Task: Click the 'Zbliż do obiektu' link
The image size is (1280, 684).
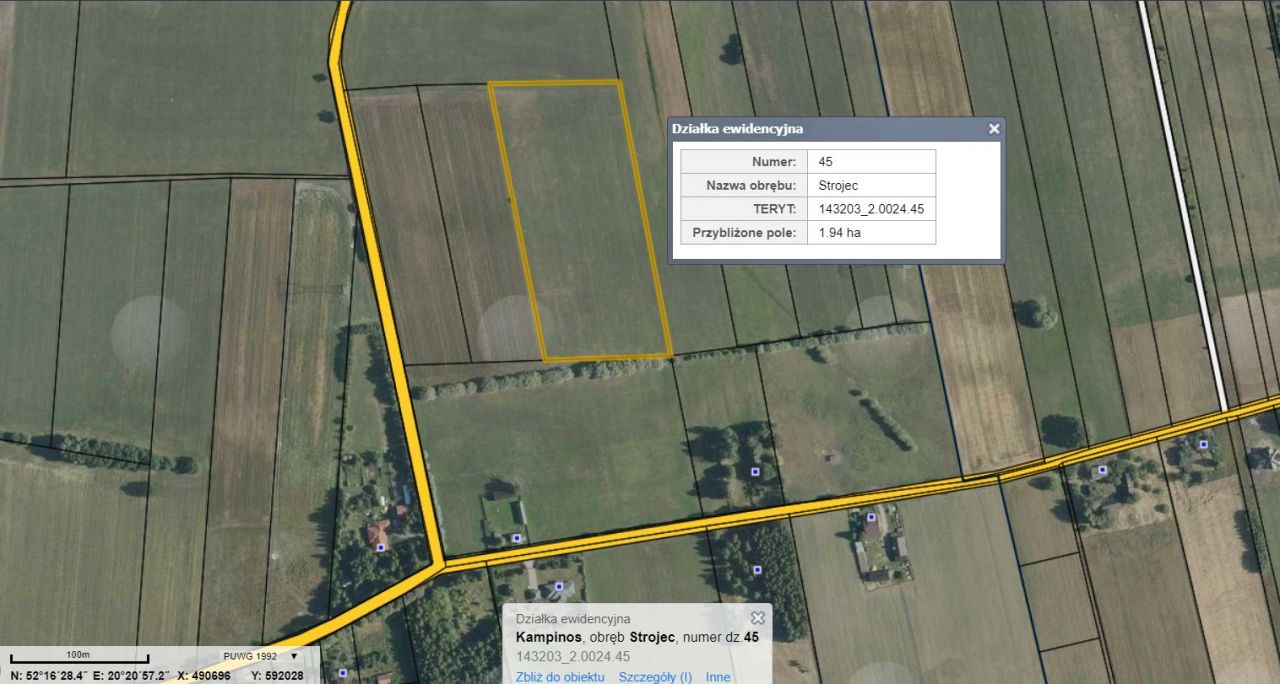Action: tap(560, 677)
